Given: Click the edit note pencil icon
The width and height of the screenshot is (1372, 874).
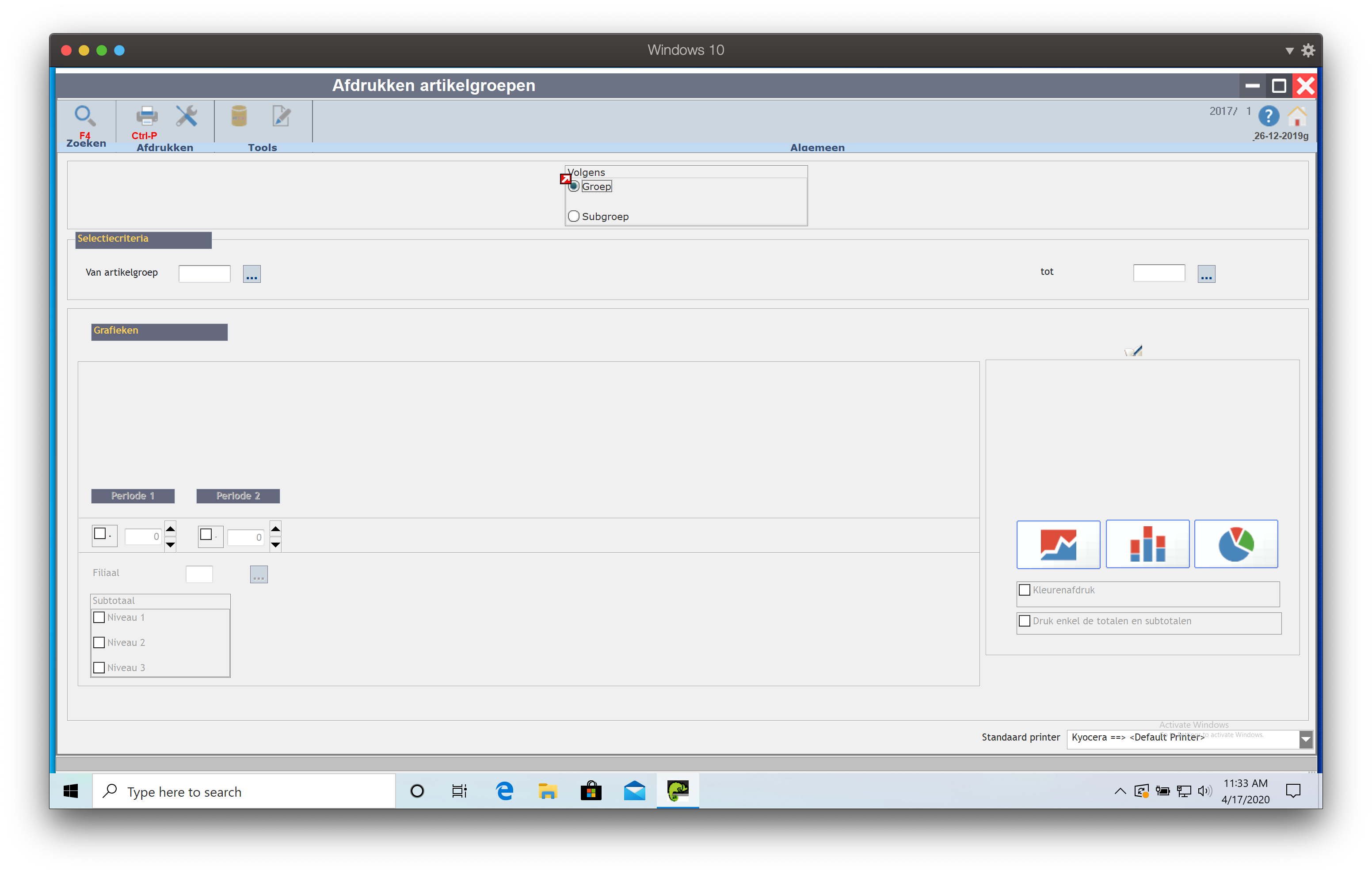Looking at the screenshot, I should click(x=281, y=116).
